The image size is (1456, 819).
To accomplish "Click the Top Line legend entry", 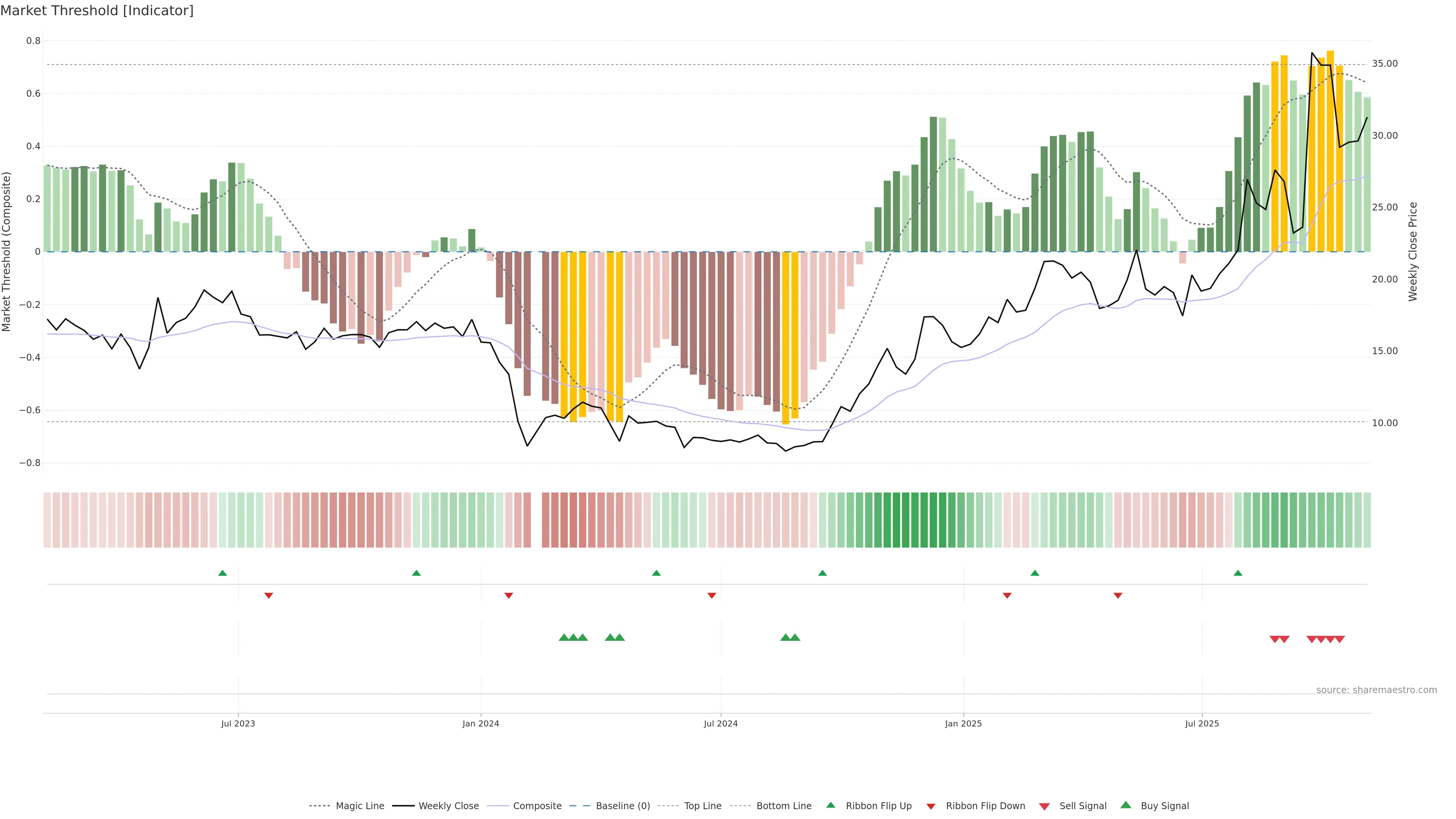I will pos(703,806).
